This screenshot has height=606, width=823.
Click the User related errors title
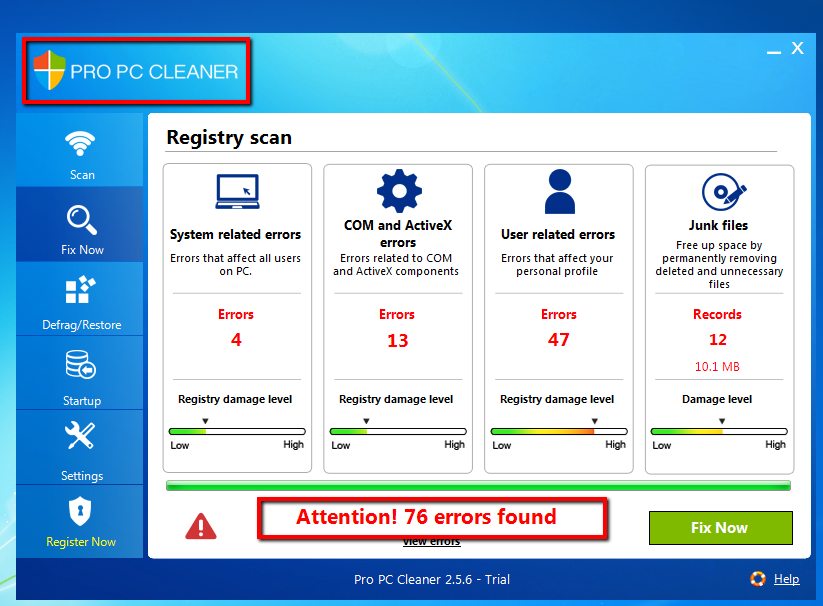[x=558, y=234]
